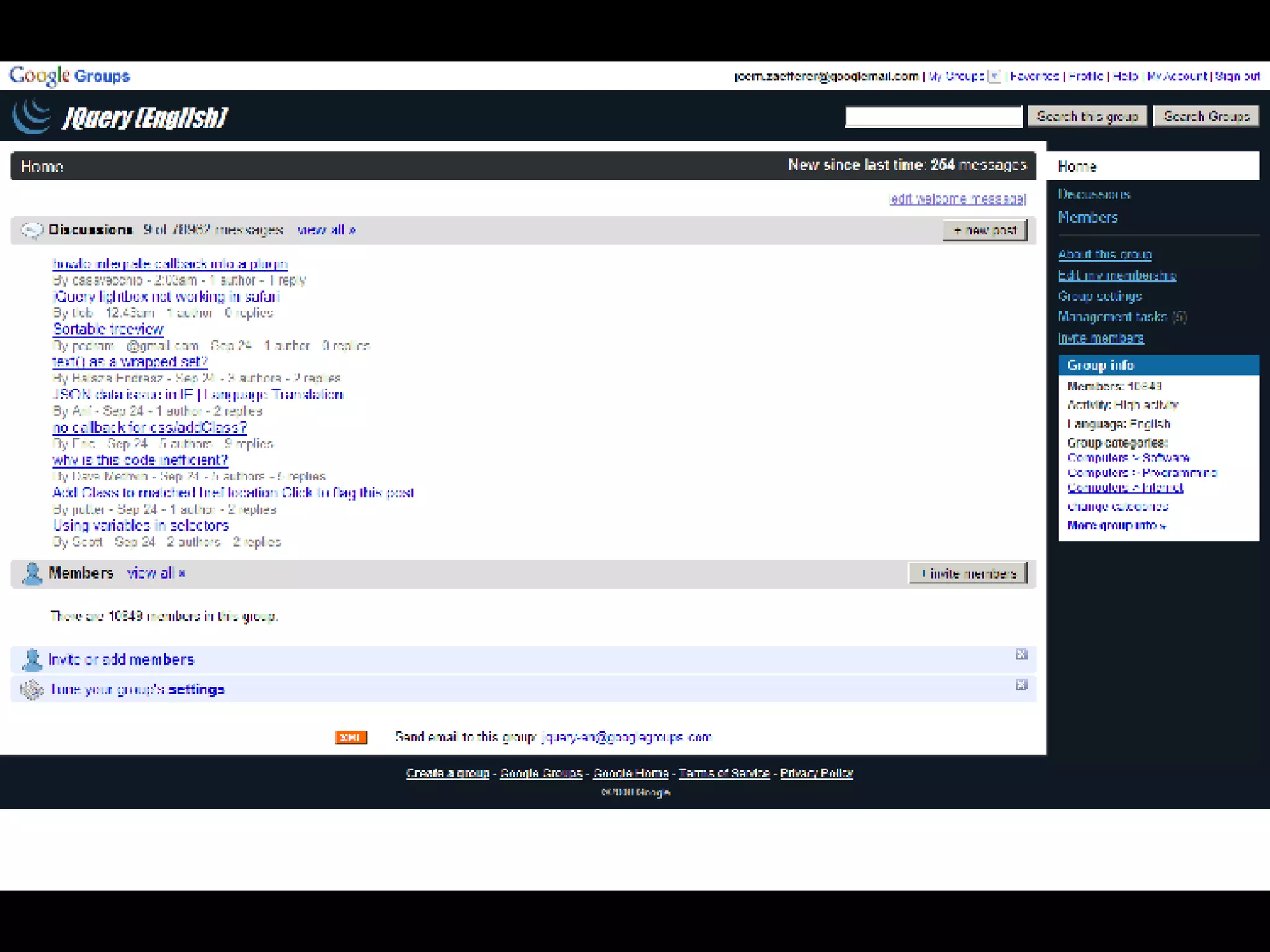Click the group search text field

933,117
